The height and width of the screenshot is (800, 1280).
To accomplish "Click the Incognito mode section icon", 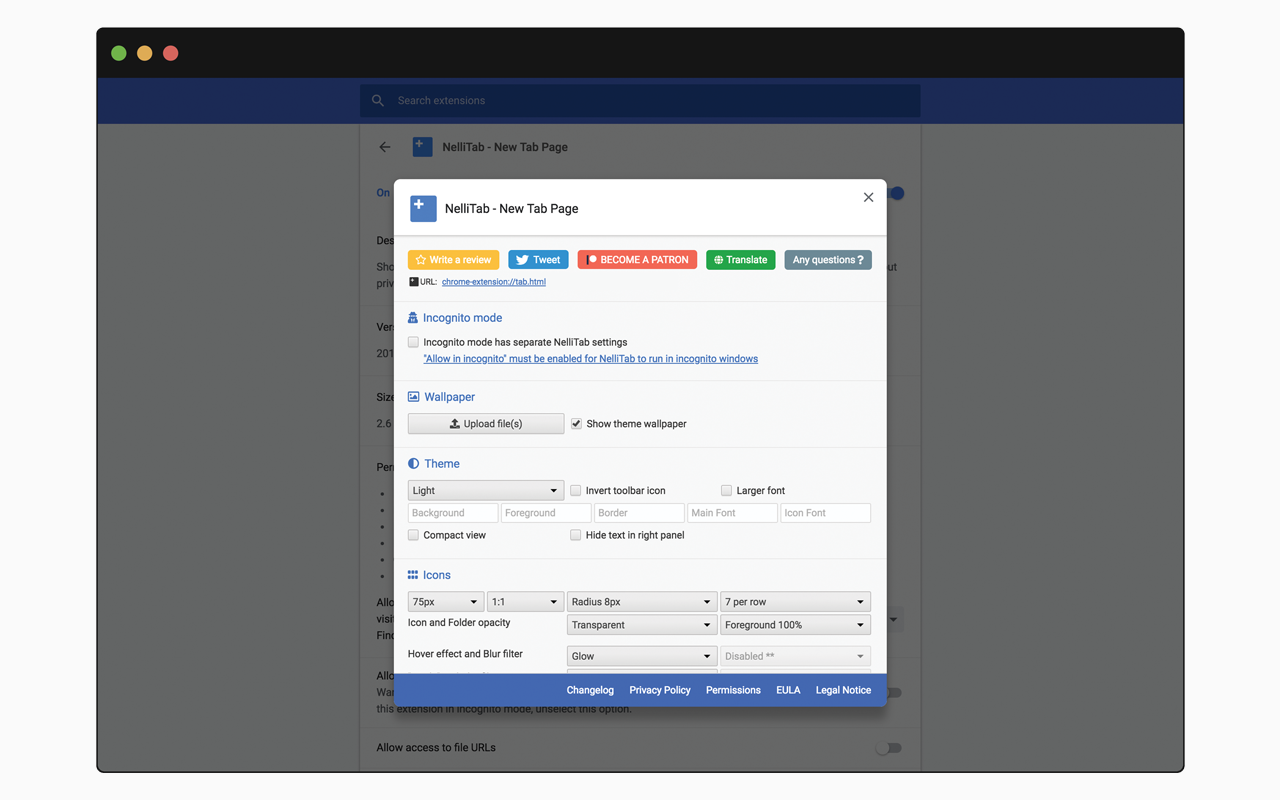I will (413, 317).
